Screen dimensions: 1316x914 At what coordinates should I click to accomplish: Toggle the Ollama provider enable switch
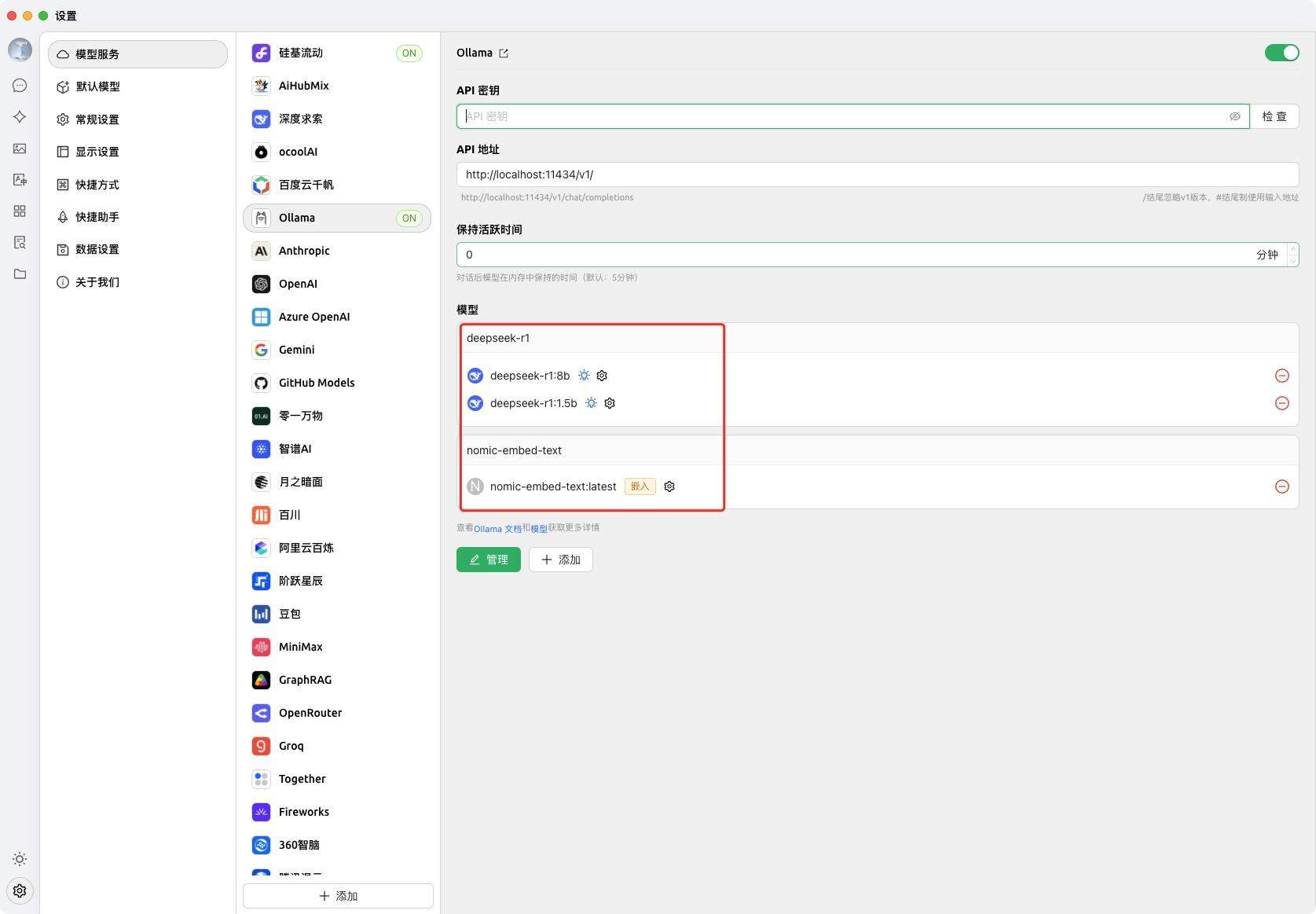[1281, 53]
